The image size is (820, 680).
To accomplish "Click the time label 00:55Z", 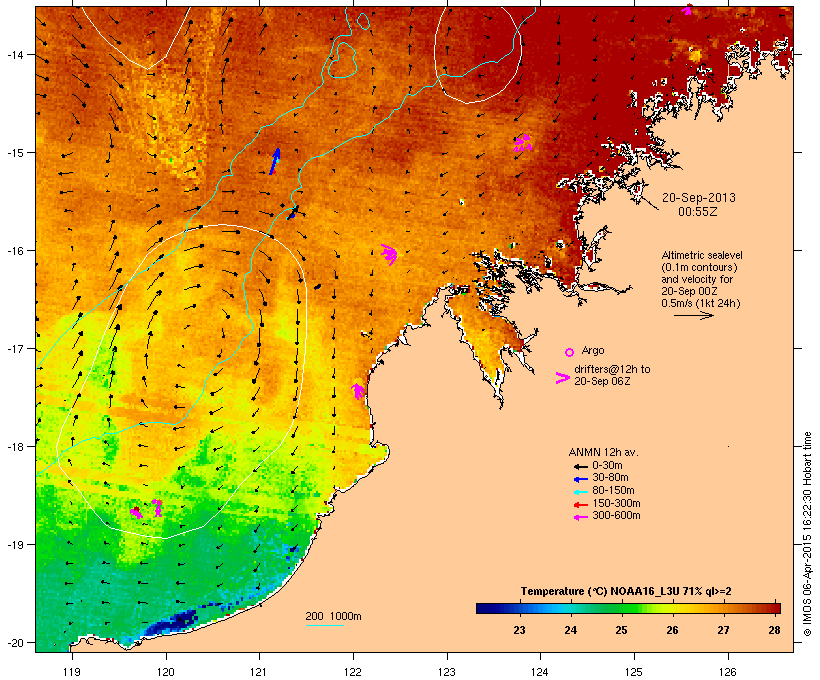I will 698,212.
